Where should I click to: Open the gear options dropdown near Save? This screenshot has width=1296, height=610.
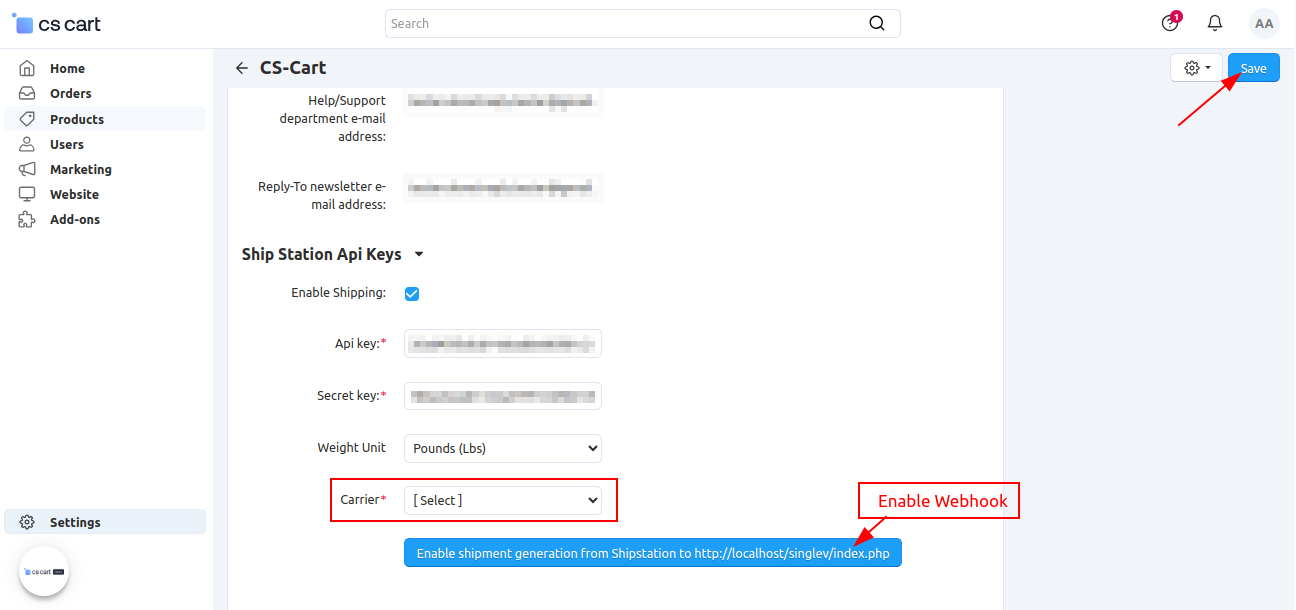tap(1197, 68)
